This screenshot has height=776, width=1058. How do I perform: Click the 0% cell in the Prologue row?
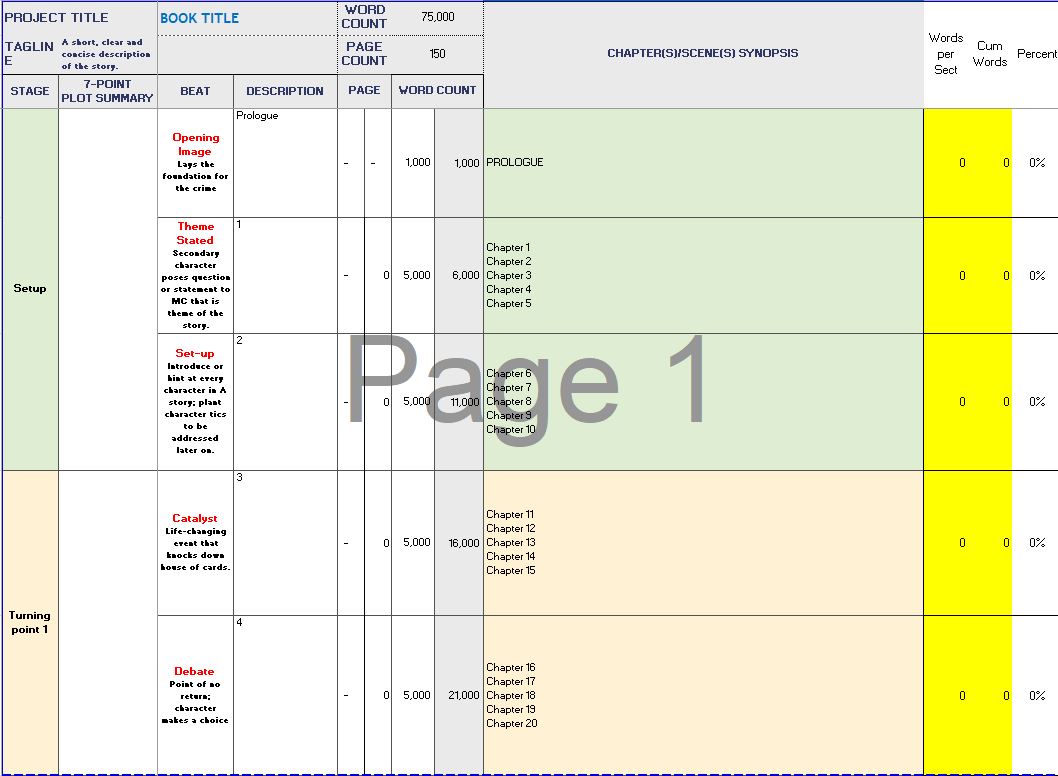[x=1036, y=163]
